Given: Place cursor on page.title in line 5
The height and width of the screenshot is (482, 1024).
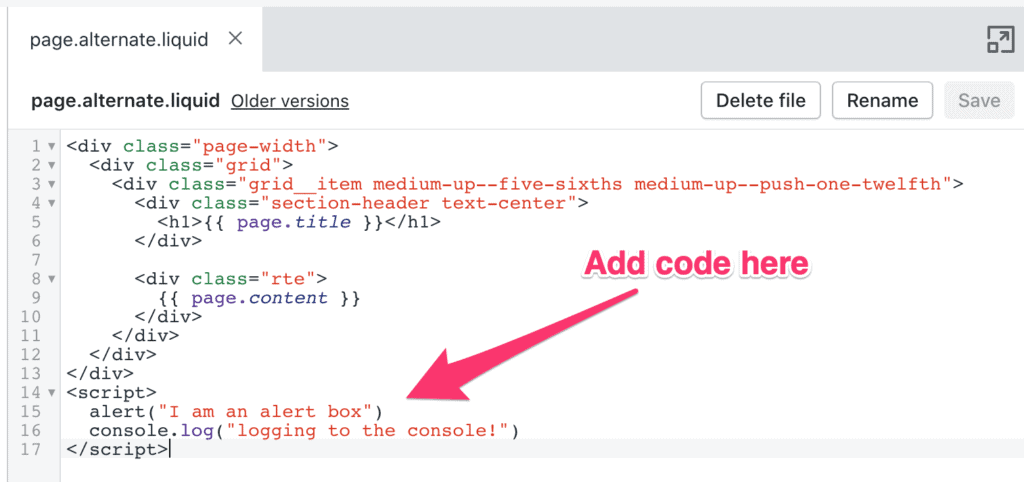Looking at the screenshot, I should [x=294, y=222].
